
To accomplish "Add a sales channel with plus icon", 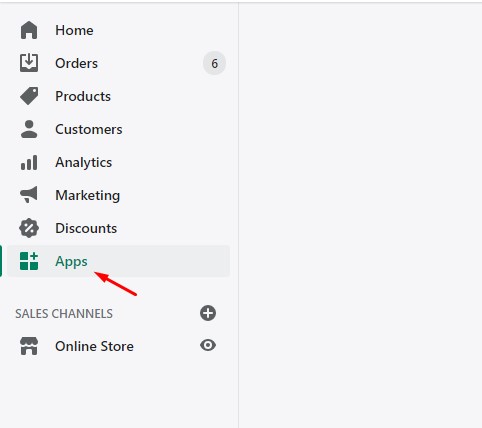I will (x=208, y=313).
